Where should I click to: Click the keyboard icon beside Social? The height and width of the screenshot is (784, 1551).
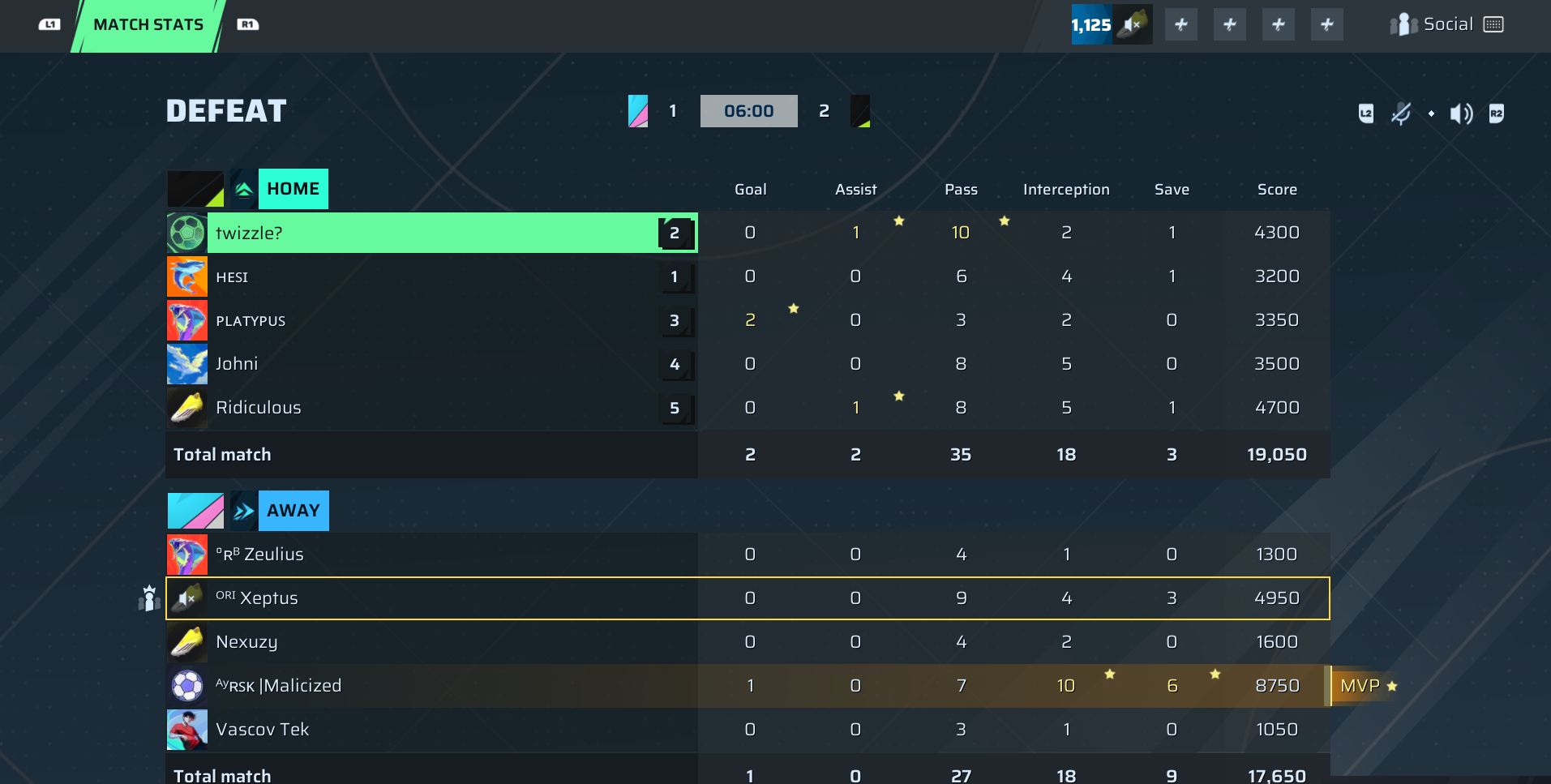point(1493,24)
